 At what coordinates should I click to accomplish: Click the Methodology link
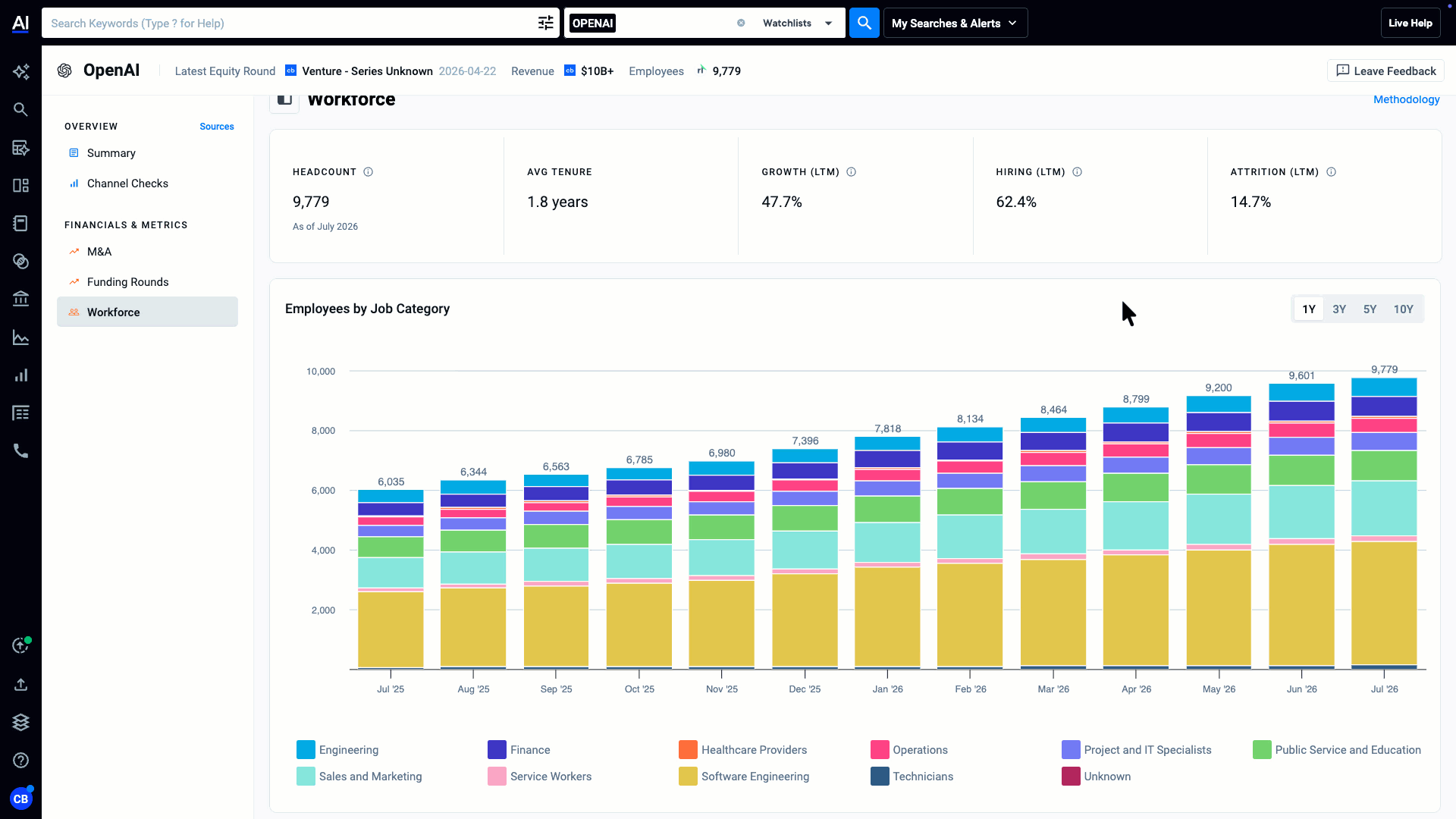(x=1406, y=99)
